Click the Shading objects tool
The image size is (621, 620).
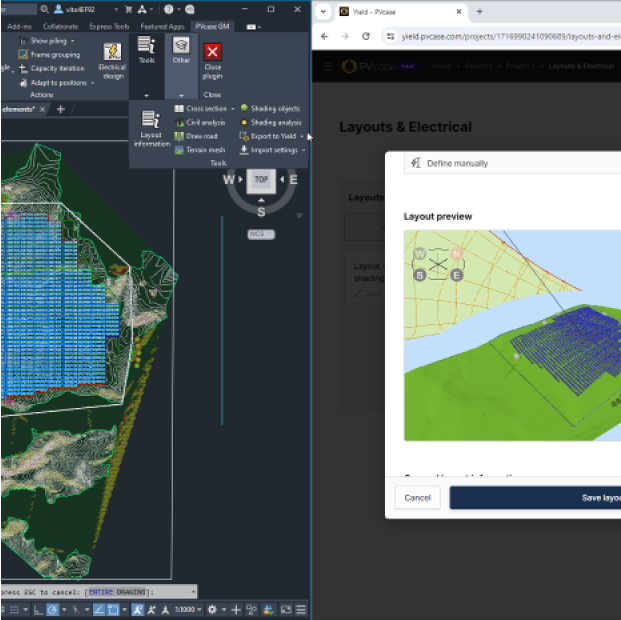pyautogui.click(x=273, y=108)
